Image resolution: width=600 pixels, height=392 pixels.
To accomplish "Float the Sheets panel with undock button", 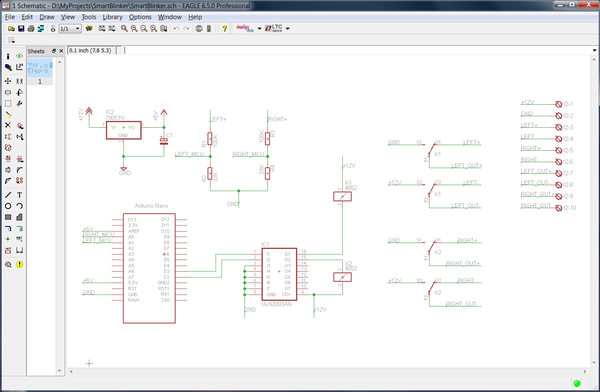I will click(54, 51).
